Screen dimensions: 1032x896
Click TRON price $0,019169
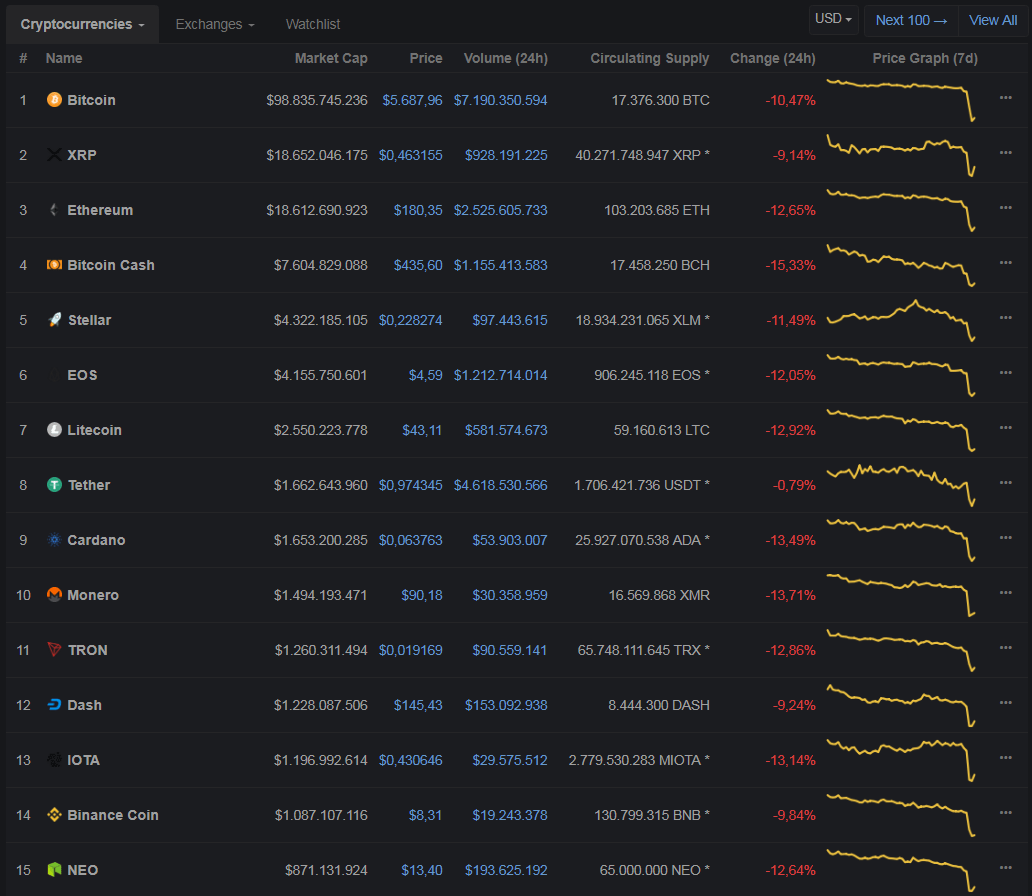tap(411, 650)
